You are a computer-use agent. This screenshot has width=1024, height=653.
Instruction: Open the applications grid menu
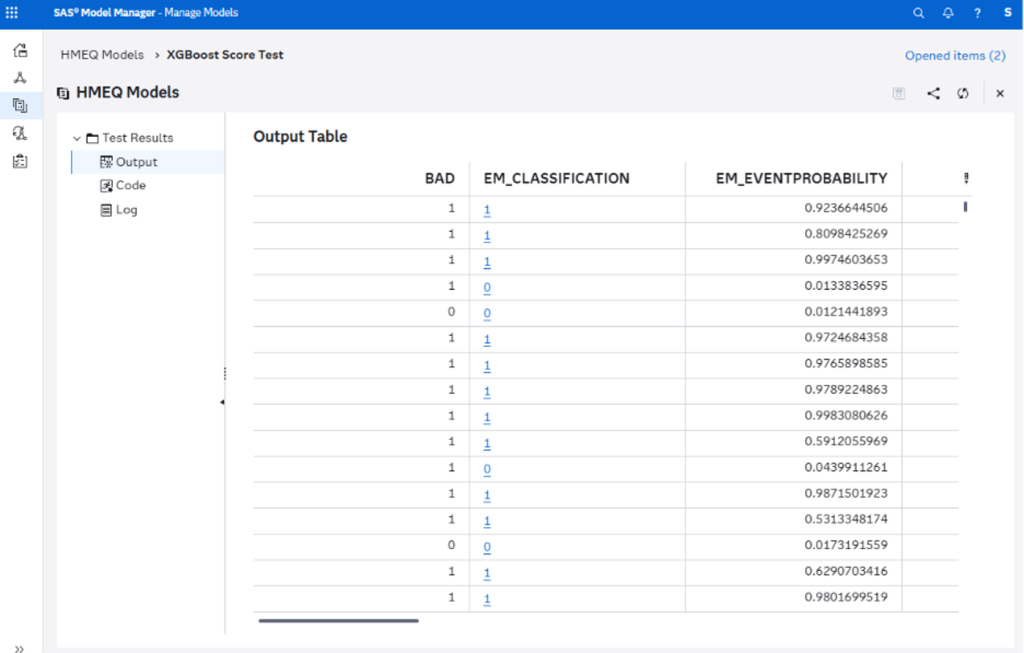coord(12,13)
